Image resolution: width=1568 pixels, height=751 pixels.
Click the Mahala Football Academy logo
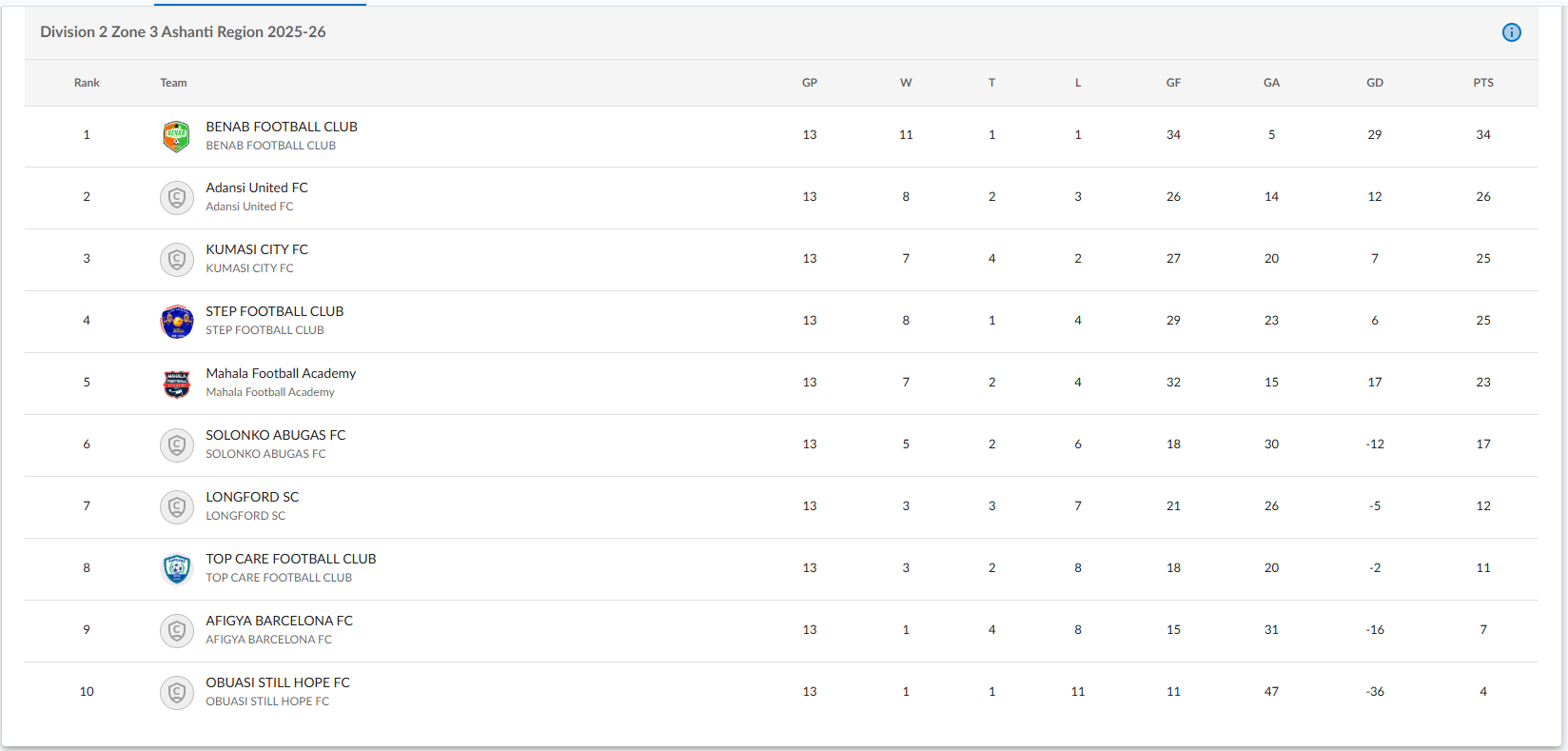177,384
